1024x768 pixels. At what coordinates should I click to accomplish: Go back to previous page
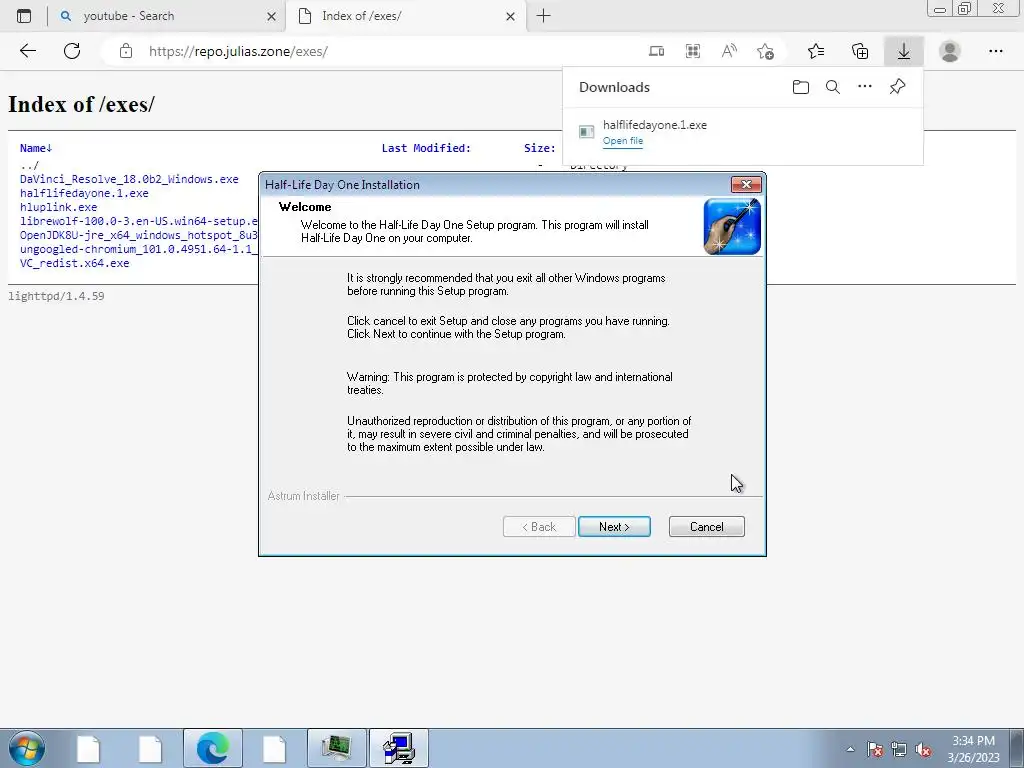[x=27, y=51]
